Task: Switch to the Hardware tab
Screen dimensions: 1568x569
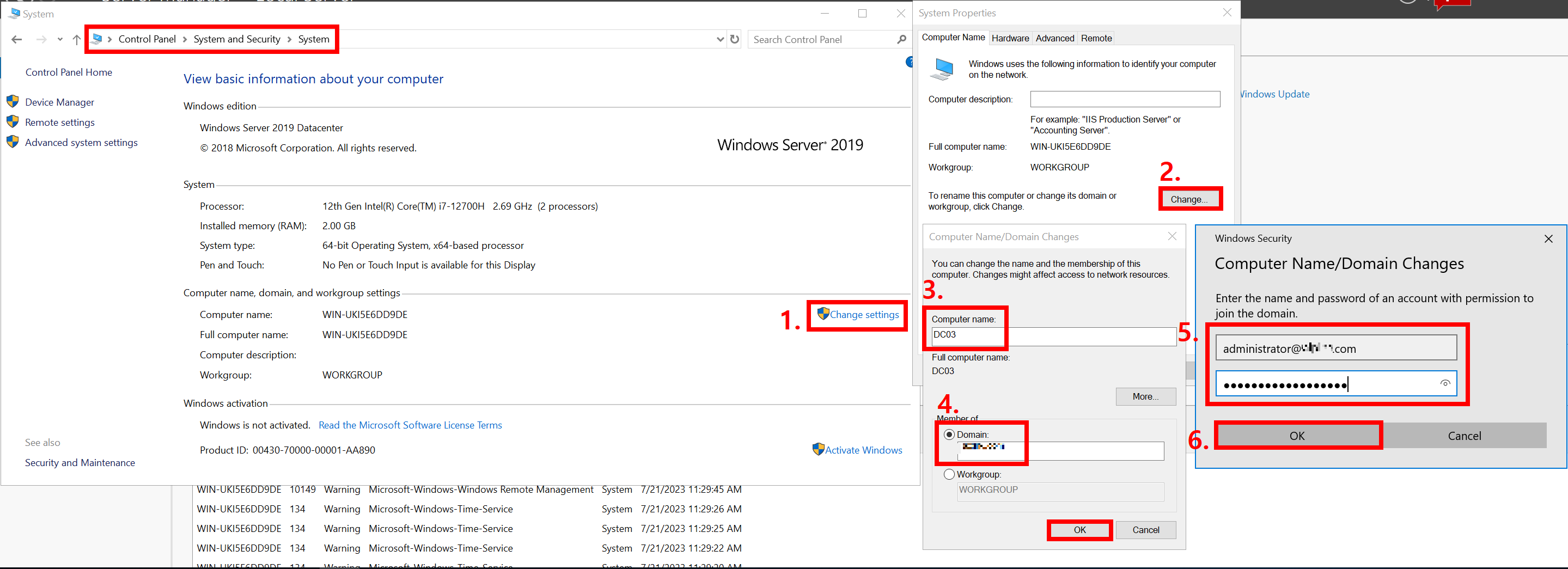Action: (x=1010, y=38)
